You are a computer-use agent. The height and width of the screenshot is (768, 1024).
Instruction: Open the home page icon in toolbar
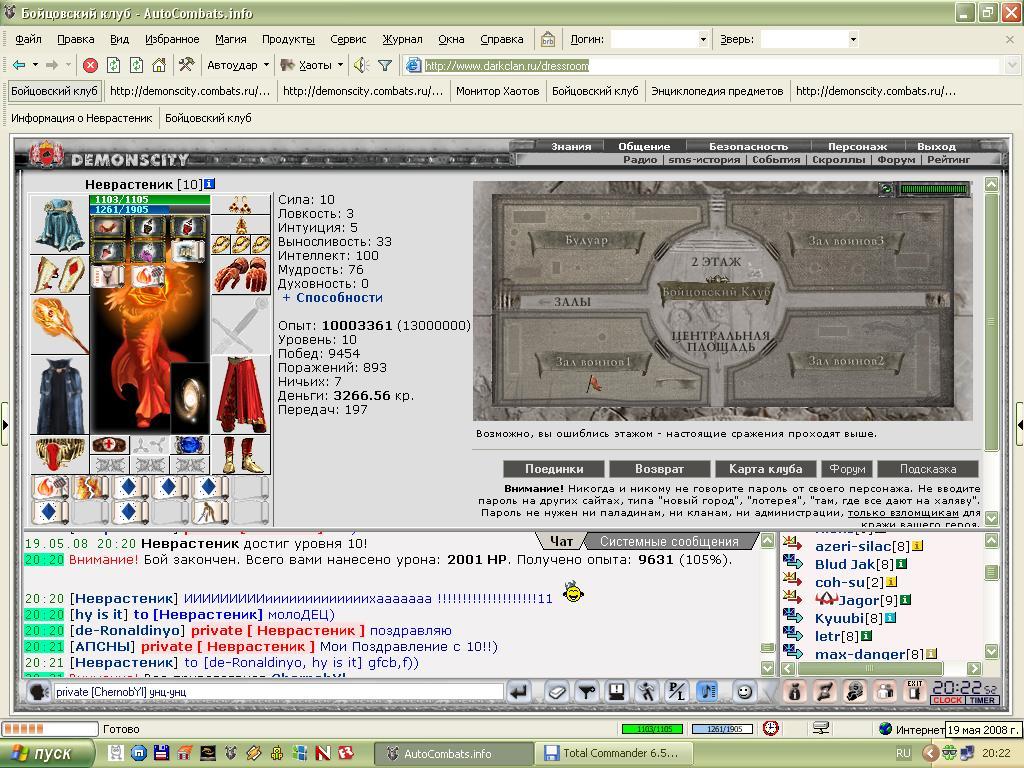[159, 65]
